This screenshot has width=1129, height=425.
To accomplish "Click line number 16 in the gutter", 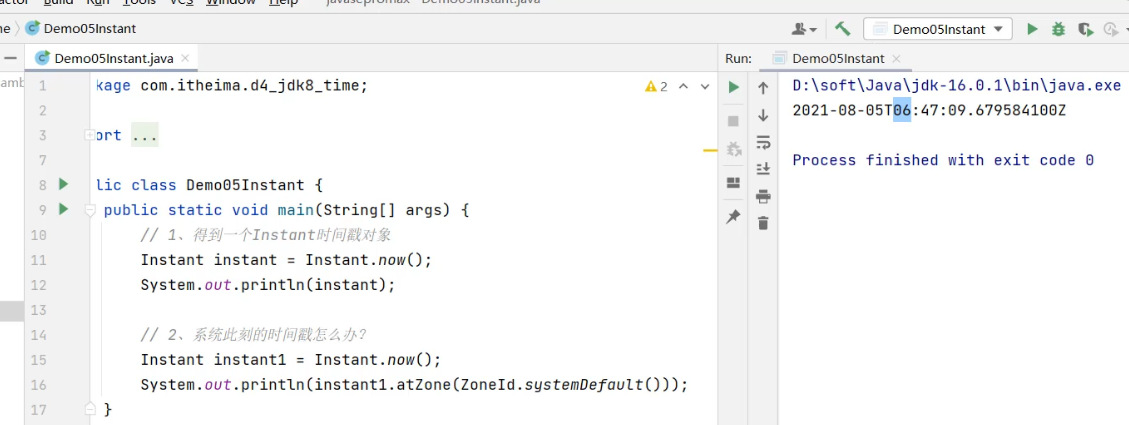I will 39,385.
